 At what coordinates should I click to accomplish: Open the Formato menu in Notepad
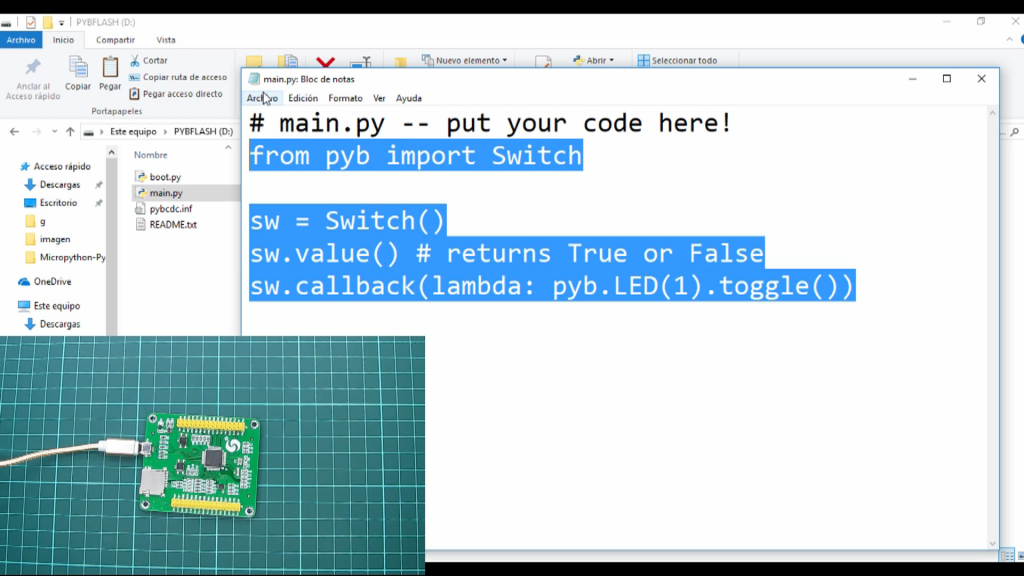345,98
